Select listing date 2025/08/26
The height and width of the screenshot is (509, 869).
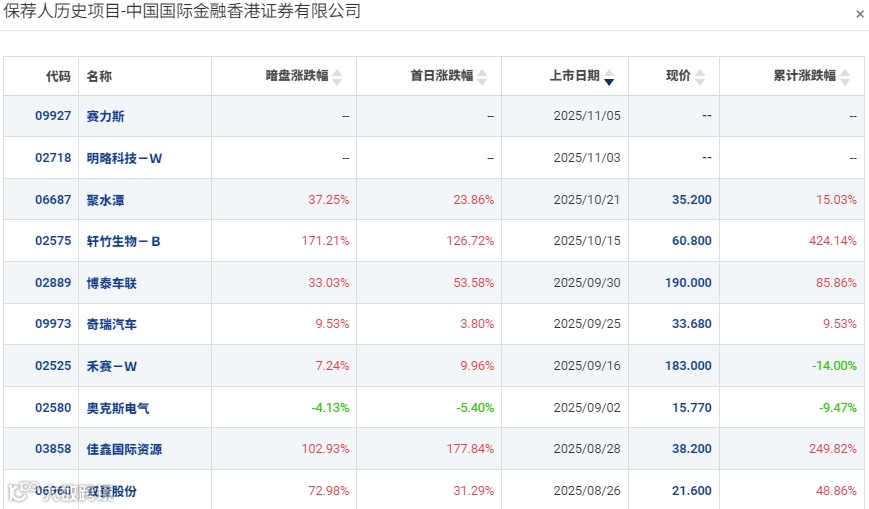587,491
